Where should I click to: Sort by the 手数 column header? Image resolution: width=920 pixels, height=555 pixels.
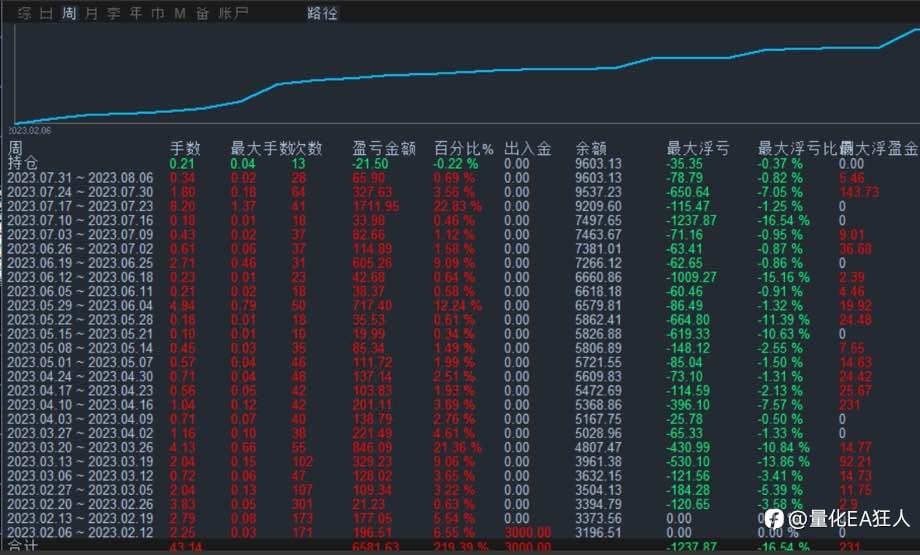(x=185, y=148)
